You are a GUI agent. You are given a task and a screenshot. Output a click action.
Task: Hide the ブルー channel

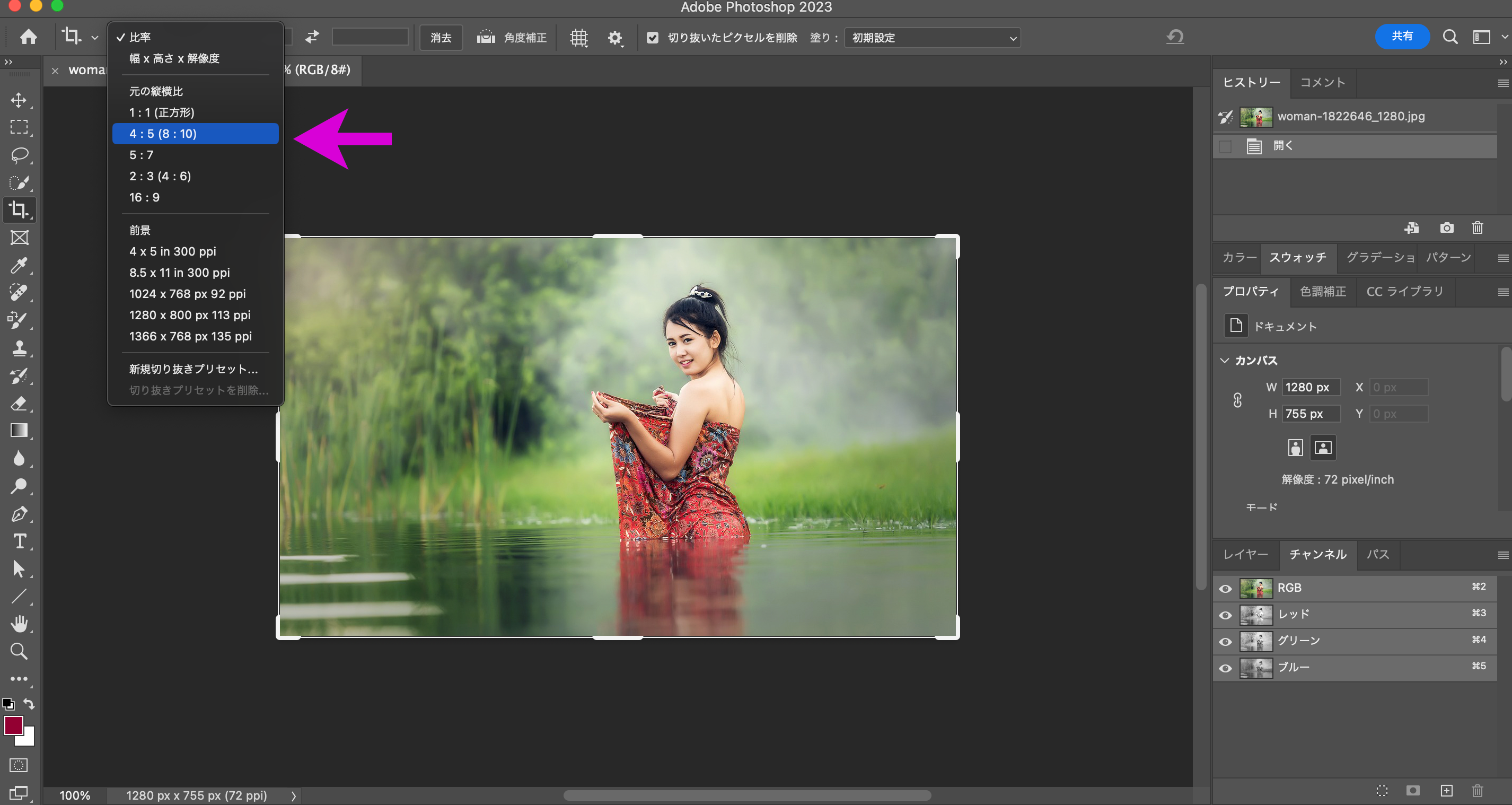click(x=1225, y=668)
